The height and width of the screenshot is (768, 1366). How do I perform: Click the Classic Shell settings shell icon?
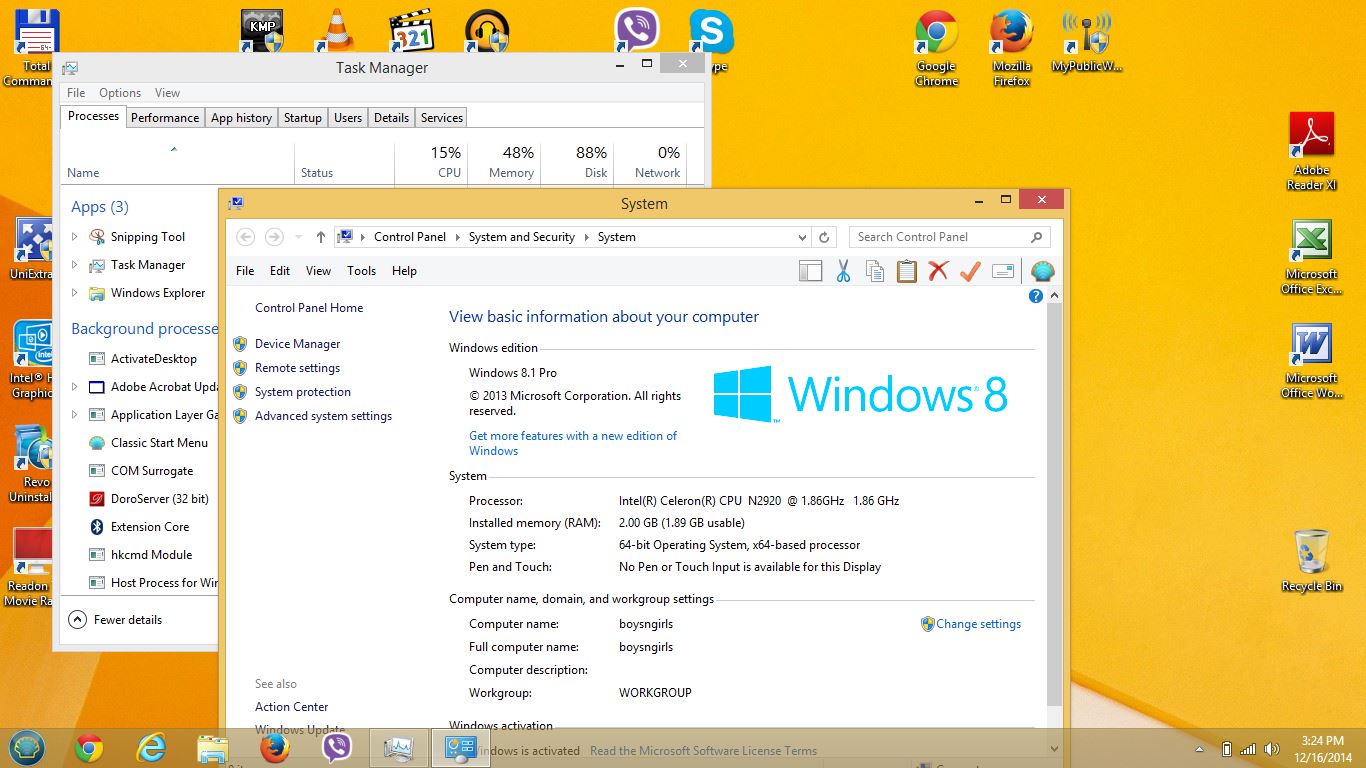point(1042,271)
